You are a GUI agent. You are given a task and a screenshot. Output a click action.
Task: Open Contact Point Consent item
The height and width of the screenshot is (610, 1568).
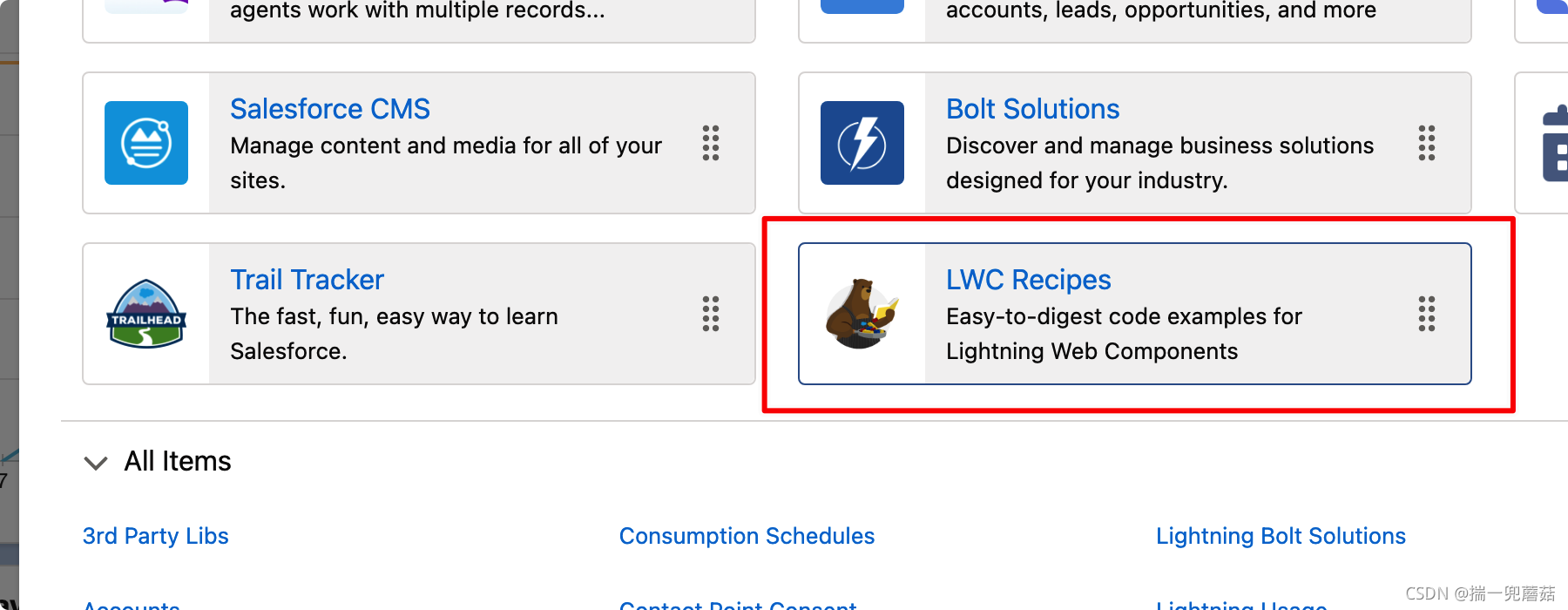[x=736, y=604]
